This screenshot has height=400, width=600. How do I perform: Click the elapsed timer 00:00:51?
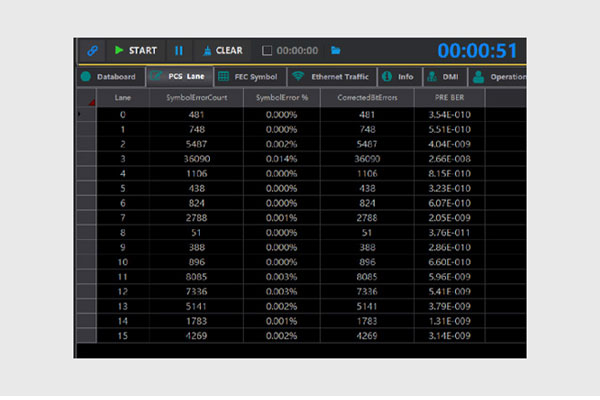tap(477, 51)
